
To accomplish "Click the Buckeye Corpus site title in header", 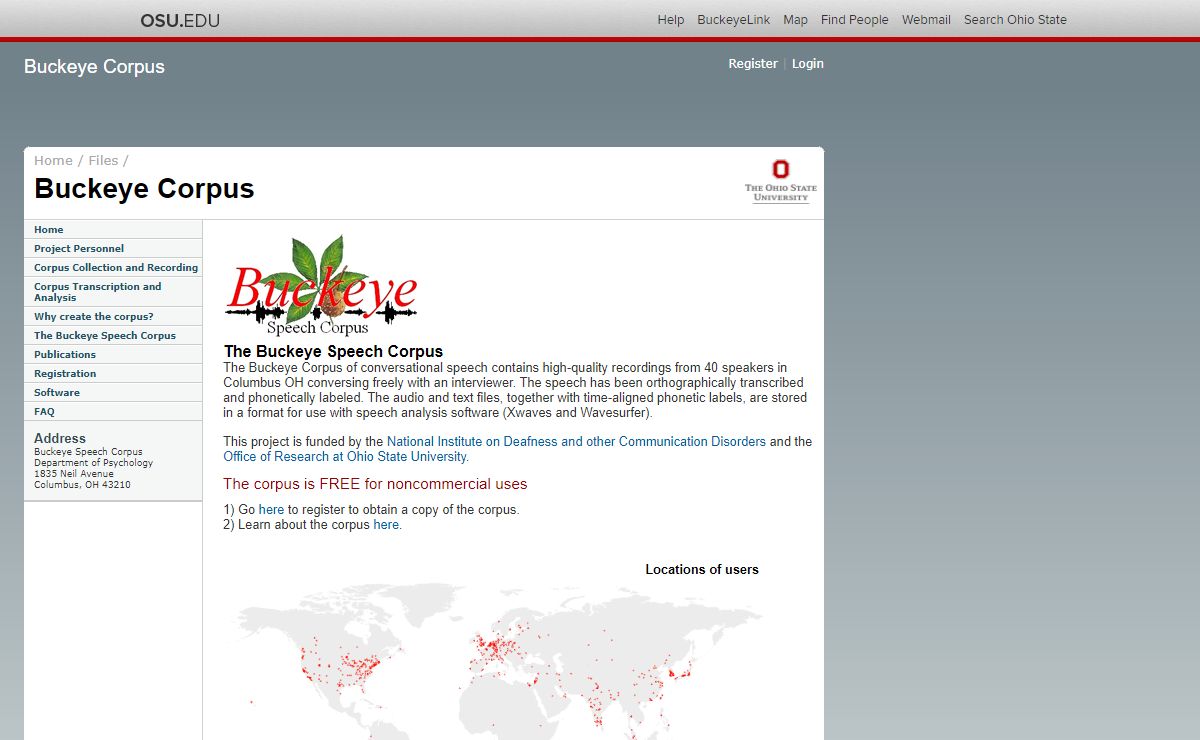I will click(94, 67).
